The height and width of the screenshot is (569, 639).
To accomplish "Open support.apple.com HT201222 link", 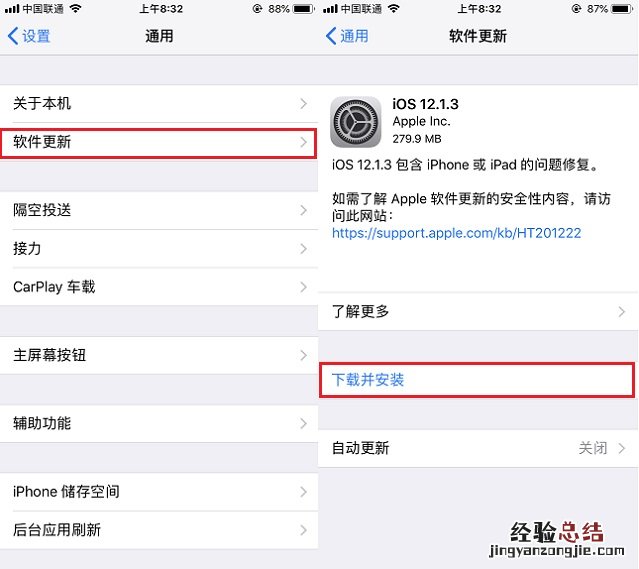I will tap(456, 233).
